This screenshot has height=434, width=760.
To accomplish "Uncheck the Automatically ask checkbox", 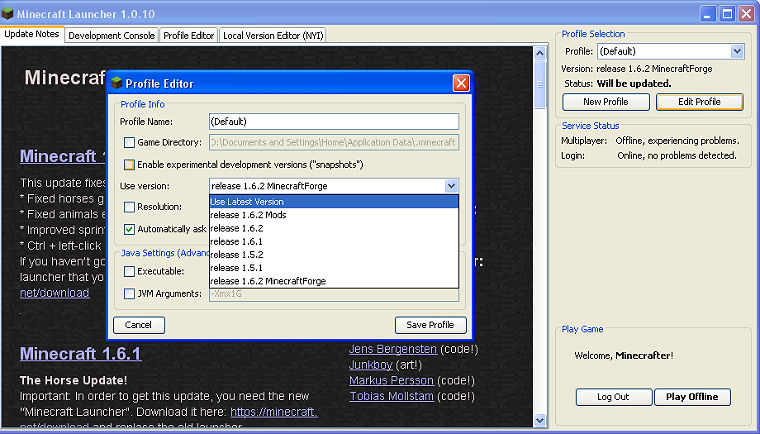I will coord(129,229).
